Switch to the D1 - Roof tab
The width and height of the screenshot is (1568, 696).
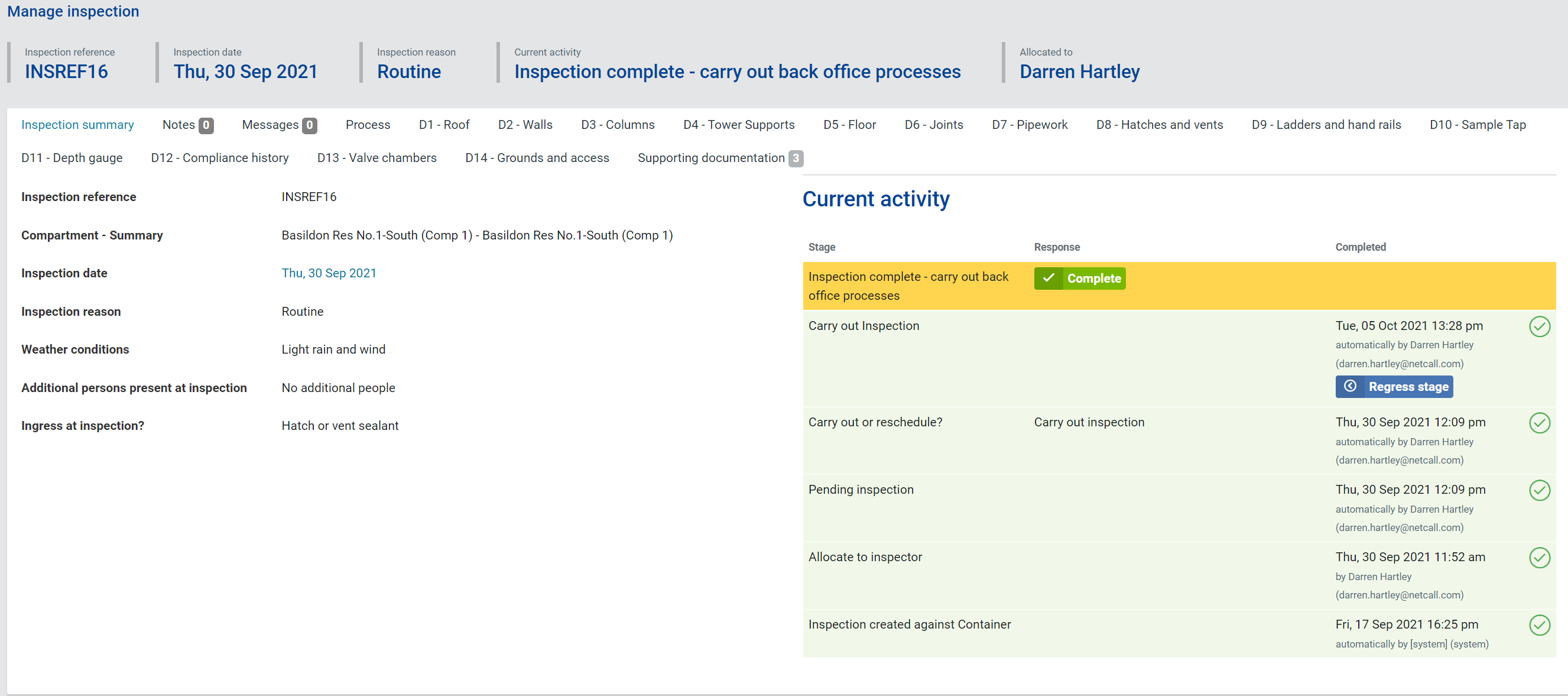(x=444, y=125)
